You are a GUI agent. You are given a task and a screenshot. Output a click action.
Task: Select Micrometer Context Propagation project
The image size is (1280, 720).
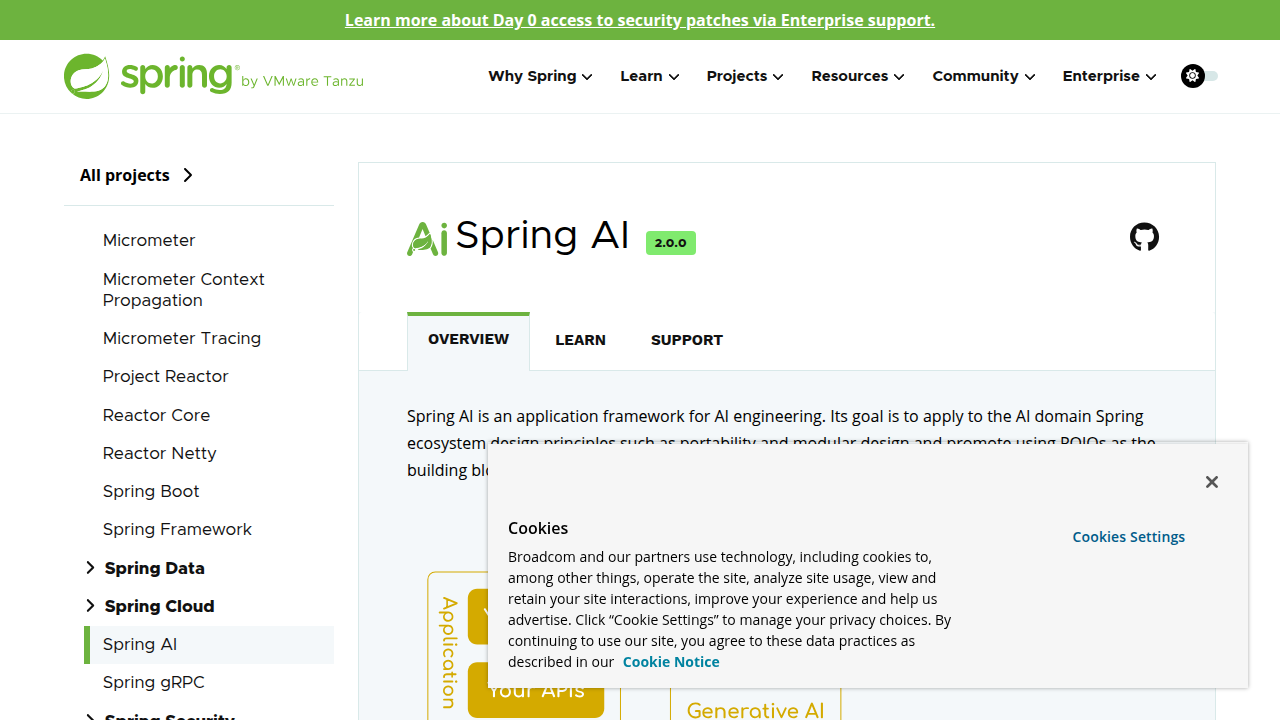[184, 289]
